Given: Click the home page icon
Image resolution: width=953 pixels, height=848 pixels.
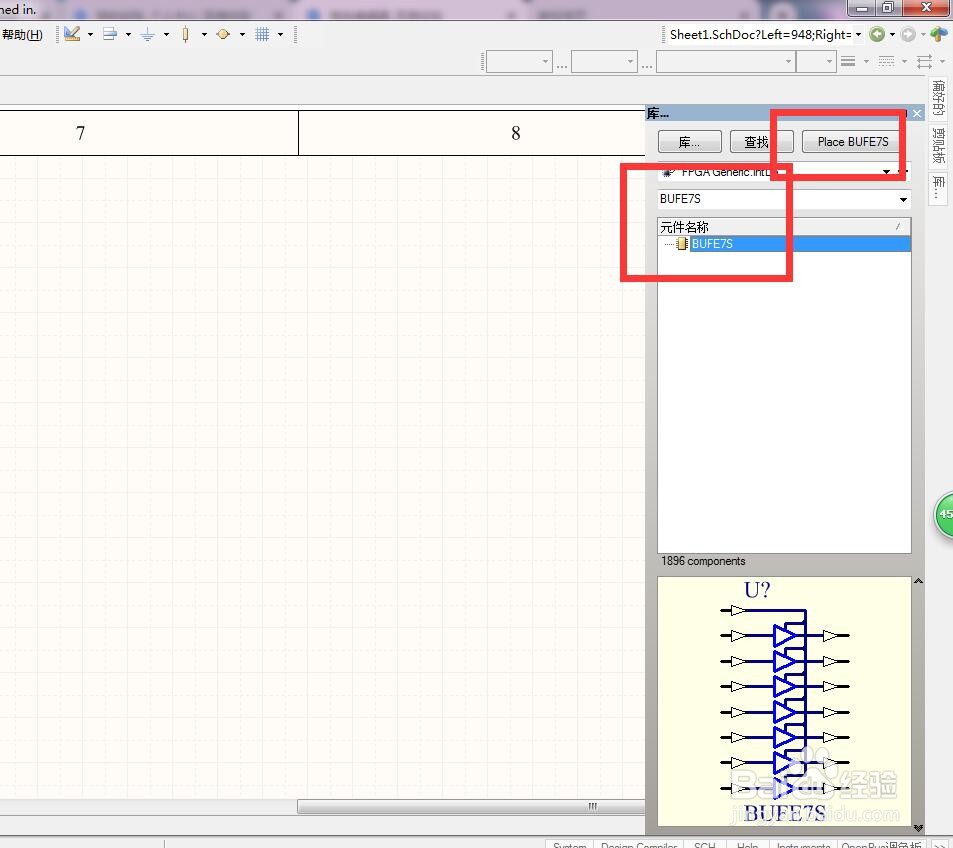Looking at the screenshot, I should (x=939, y=34).
